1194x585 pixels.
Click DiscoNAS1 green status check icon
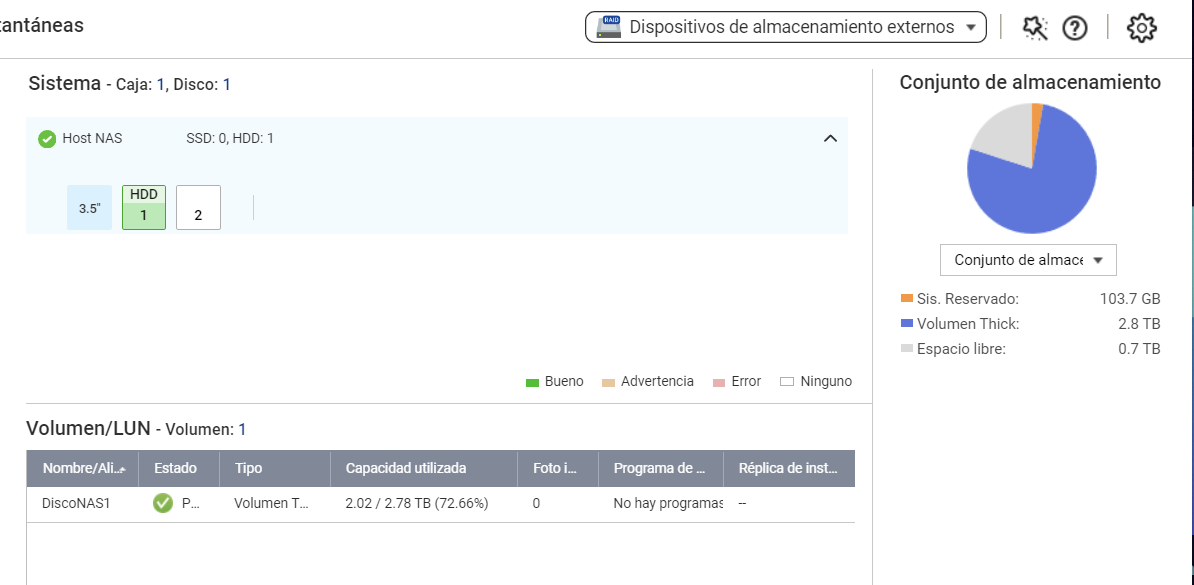coord(163,503)
